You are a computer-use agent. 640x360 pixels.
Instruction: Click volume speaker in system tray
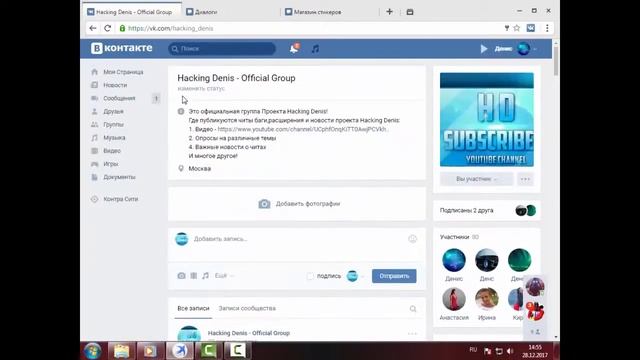[x=510, y=351]
